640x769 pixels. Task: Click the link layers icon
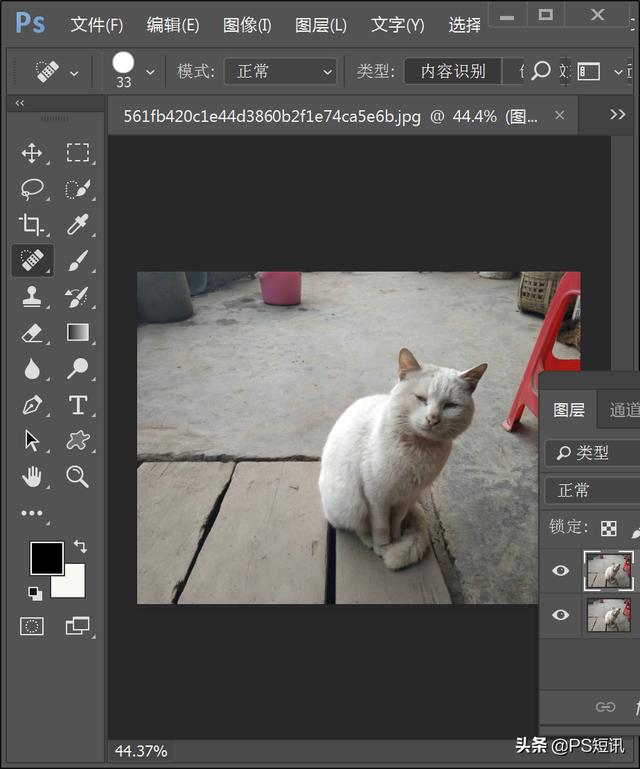pyautogui.click(x=605, y=707)
